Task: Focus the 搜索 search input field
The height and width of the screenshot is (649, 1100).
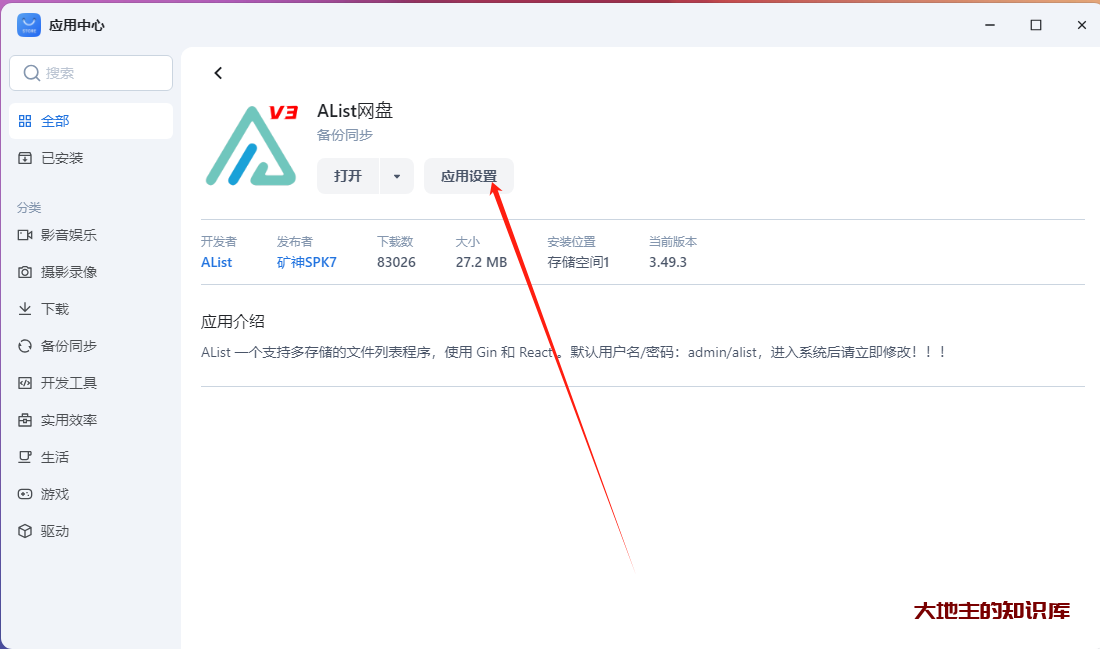Action: [91, 73]
